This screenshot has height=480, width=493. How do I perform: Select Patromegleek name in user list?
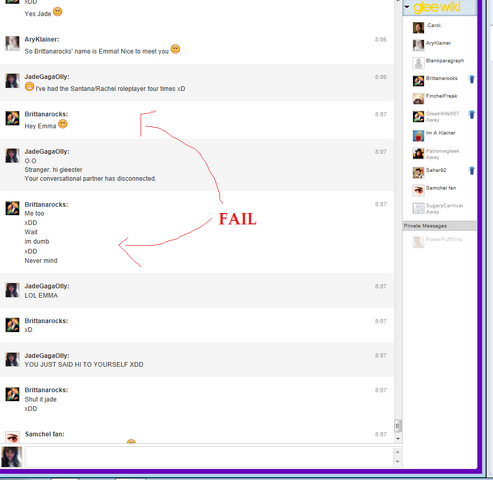(442, 151)
